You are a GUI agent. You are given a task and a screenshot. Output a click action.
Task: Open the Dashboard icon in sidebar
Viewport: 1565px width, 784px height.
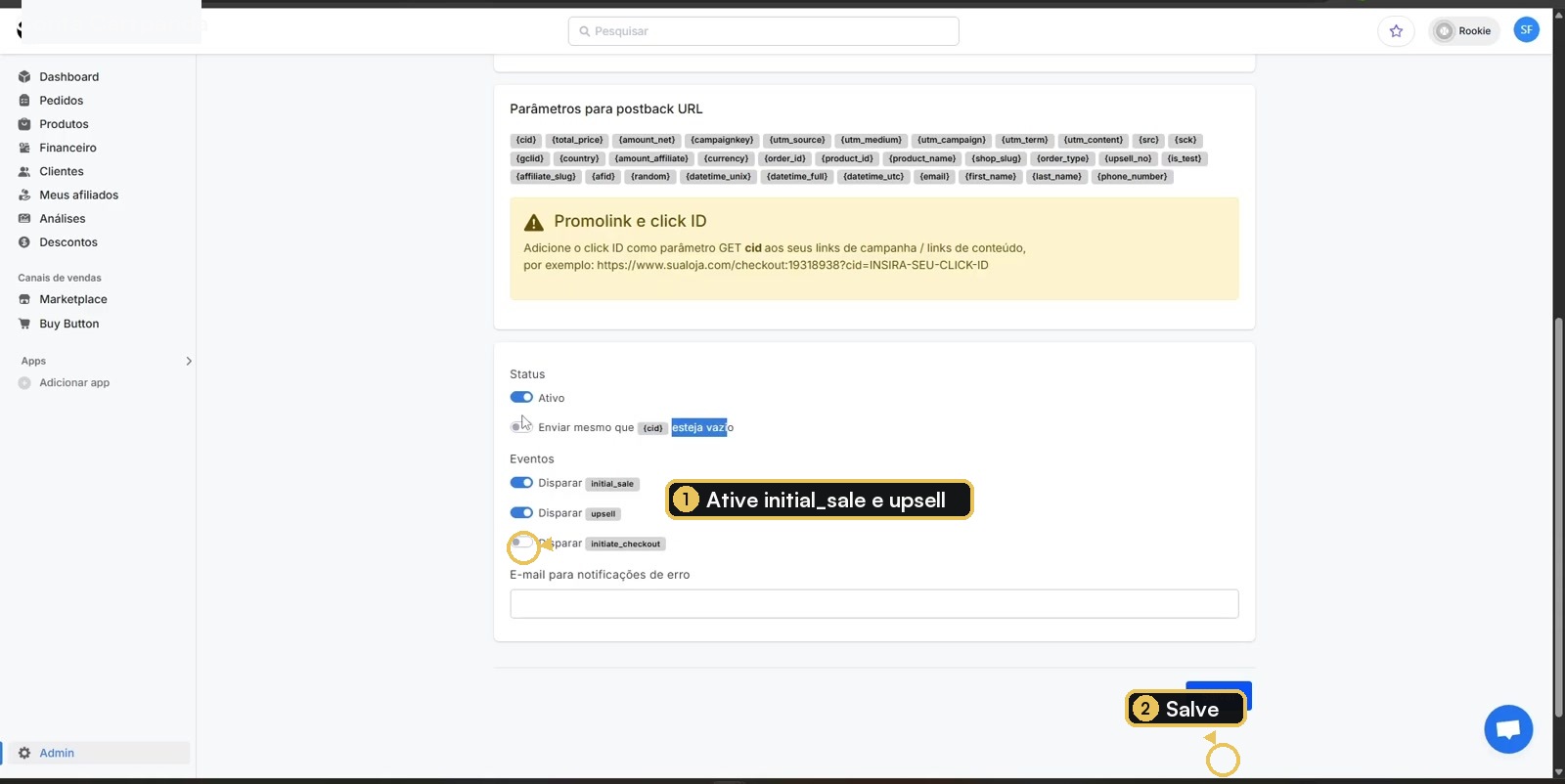coord(24,76)
